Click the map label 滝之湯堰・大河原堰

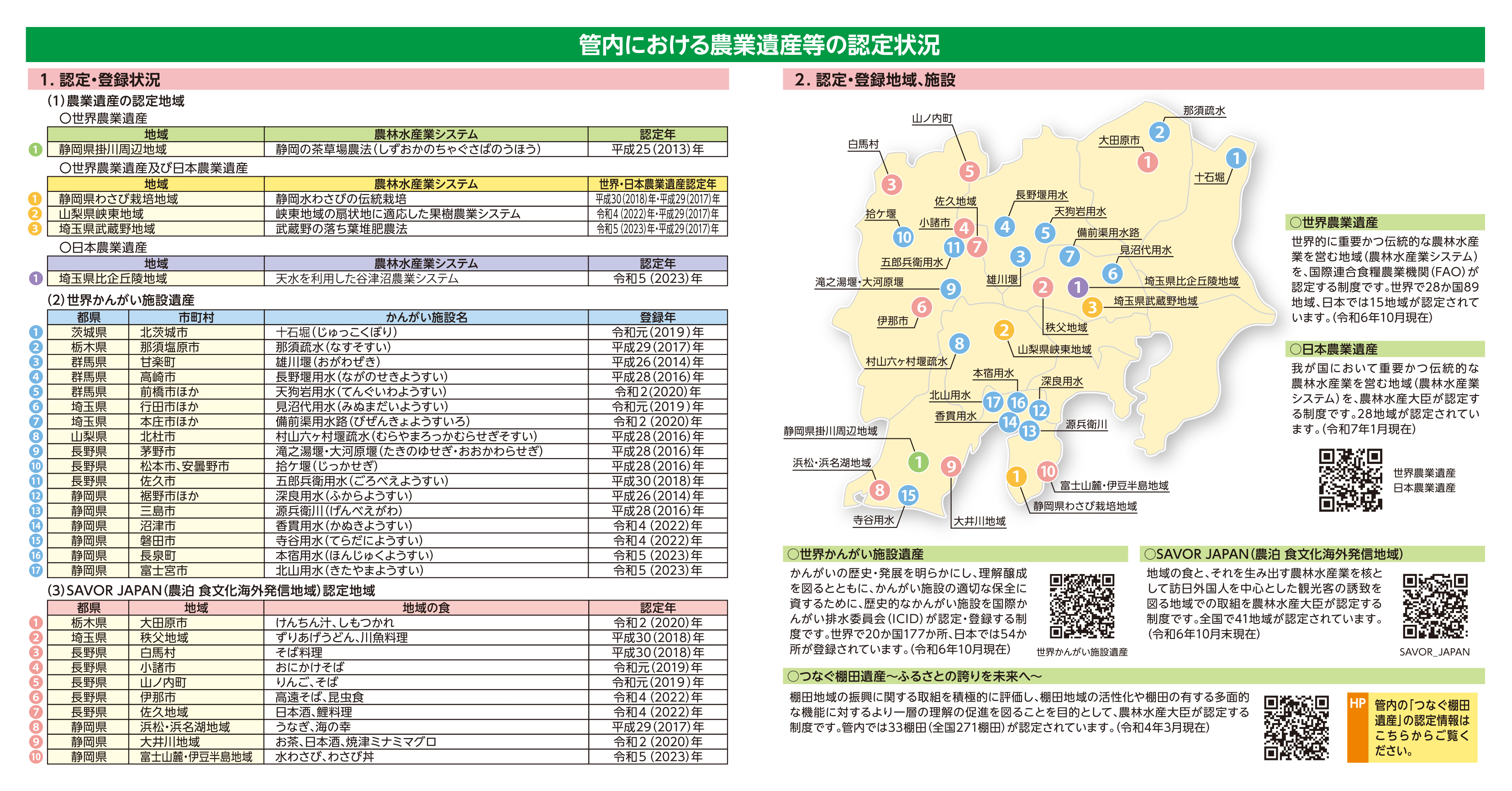pyautogui.click(x=859, y=282)
